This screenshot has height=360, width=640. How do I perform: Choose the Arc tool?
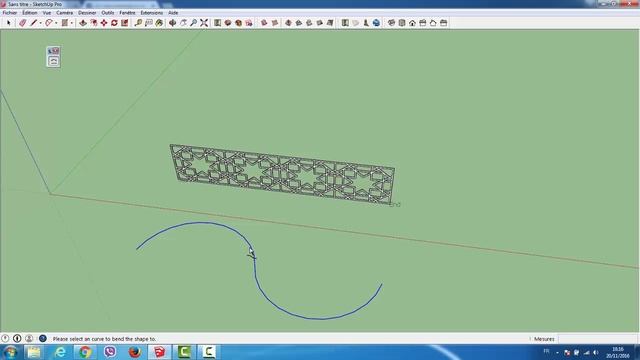click(x=49, y=23)
